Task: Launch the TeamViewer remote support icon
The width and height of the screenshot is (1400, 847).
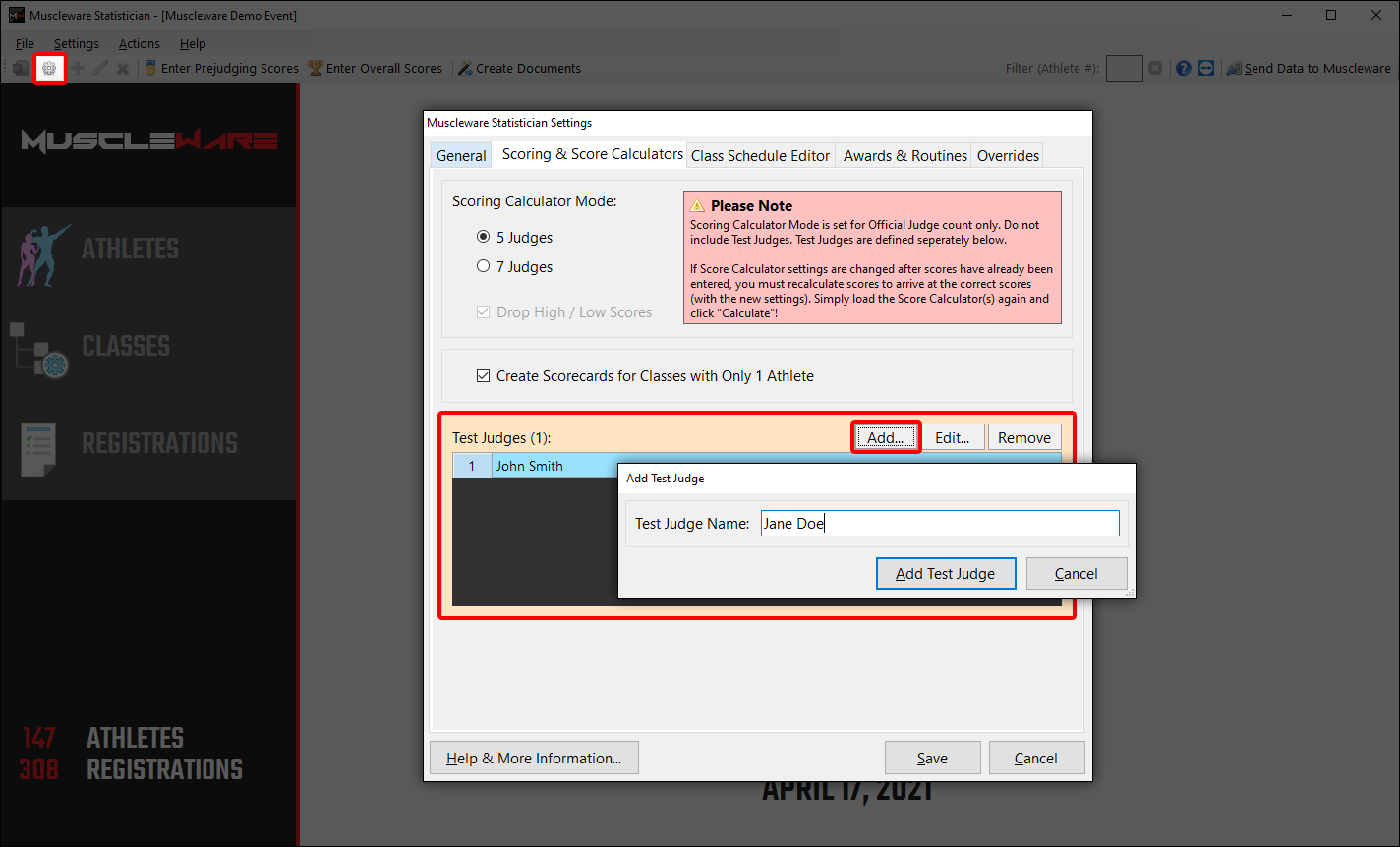Action: [1206, 69]
